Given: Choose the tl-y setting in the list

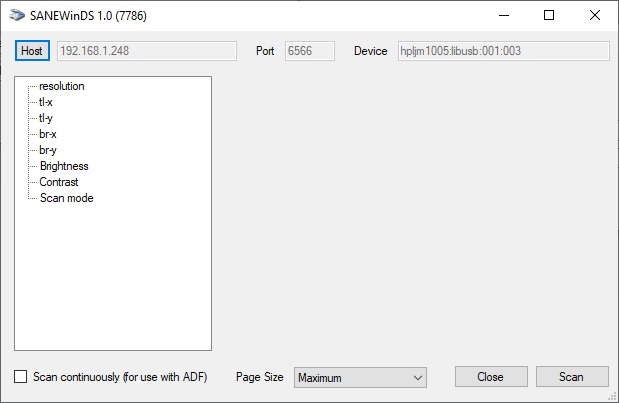Looking at the screenshot, I should (x=46, y=118).
